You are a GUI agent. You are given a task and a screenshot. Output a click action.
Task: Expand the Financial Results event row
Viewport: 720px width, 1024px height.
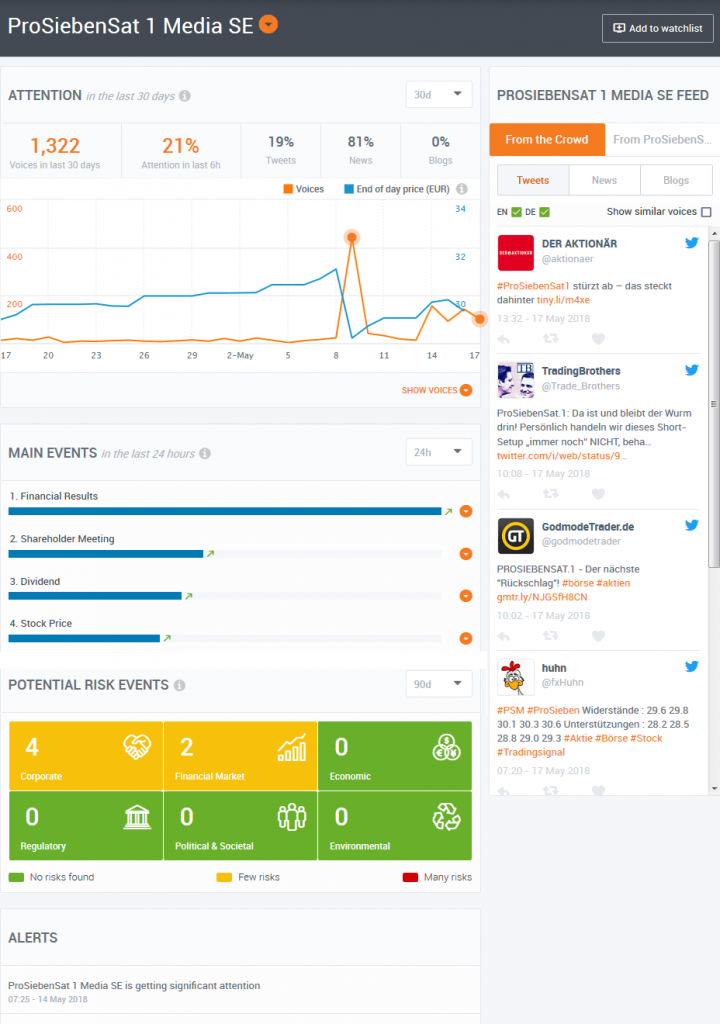tap(465, 511)
